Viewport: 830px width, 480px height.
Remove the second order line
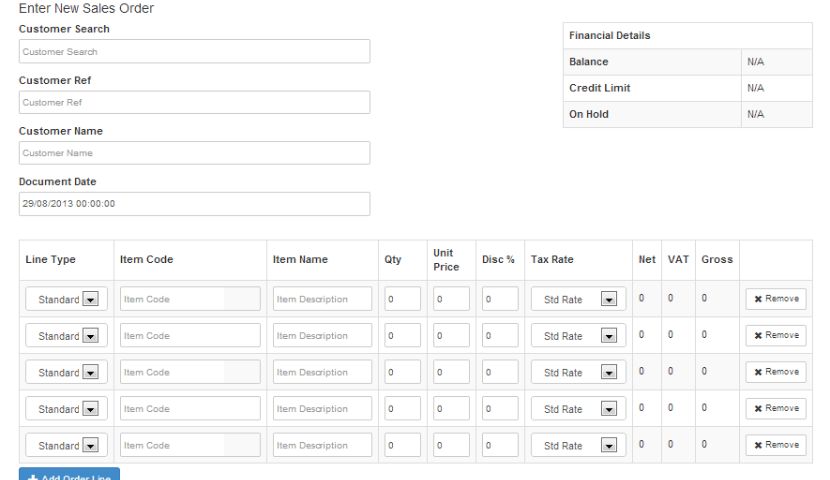775,336
